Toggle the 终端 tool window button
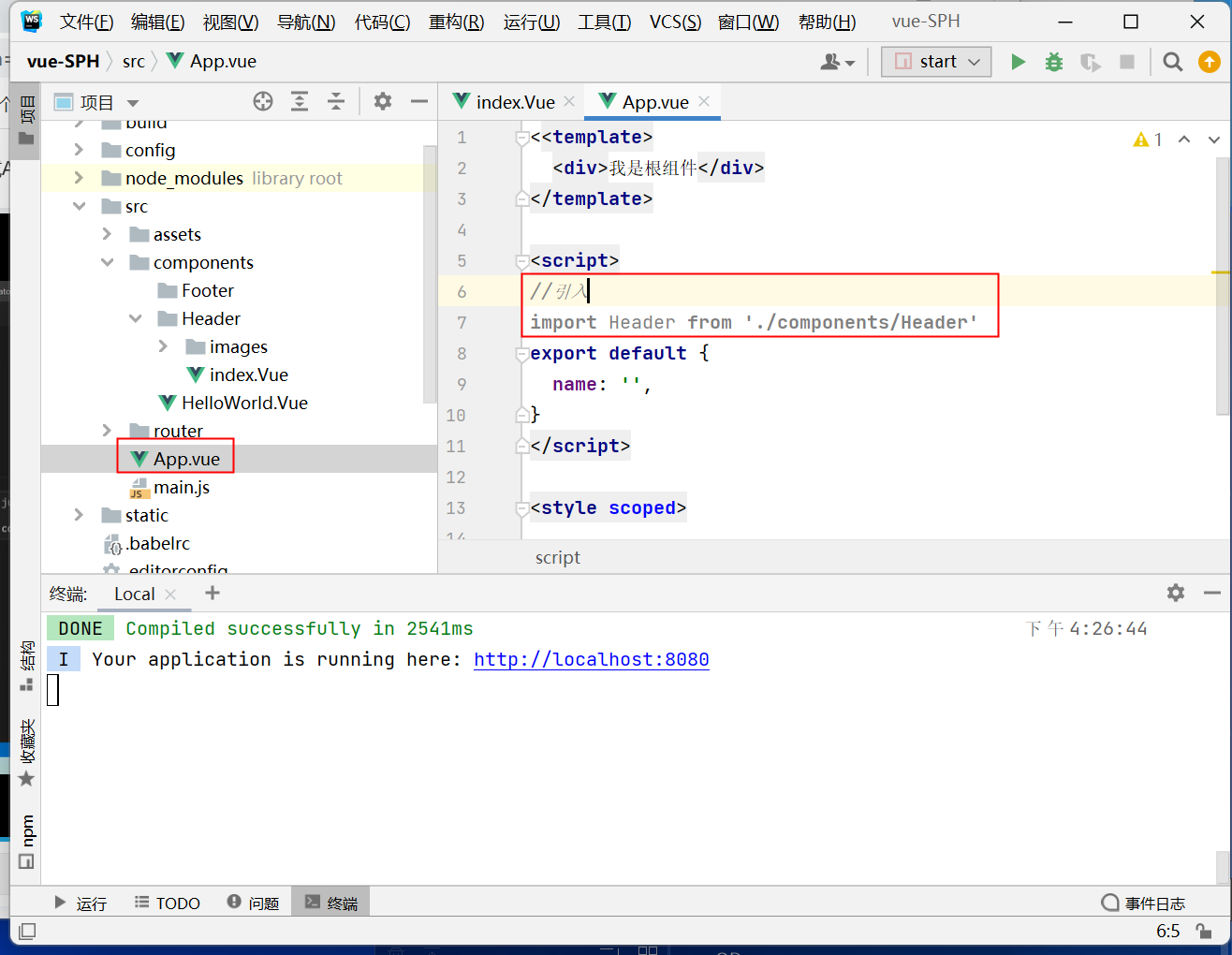The width and height of the screenshot is (1232, 955). 330,904
